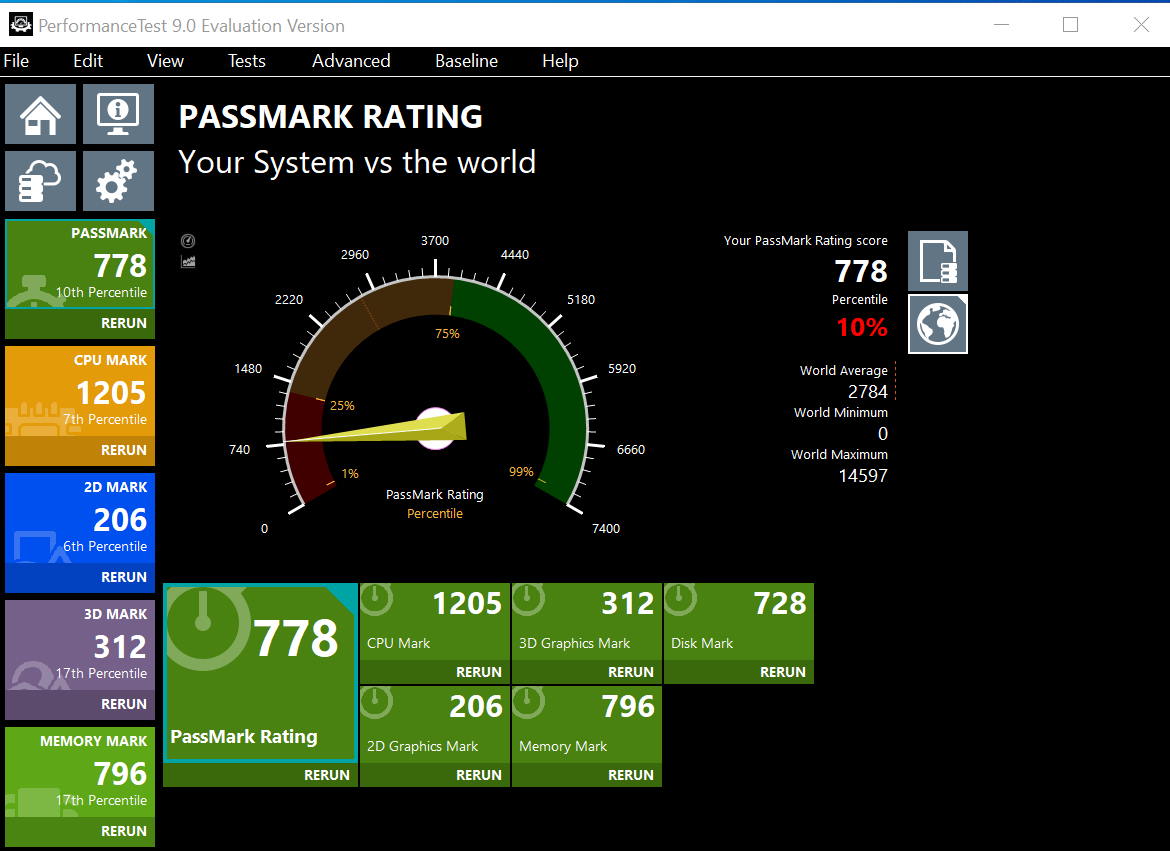Screen dimensions: 1170x851
Task: Click the World Average 2784 value
Action: [867, 391]
